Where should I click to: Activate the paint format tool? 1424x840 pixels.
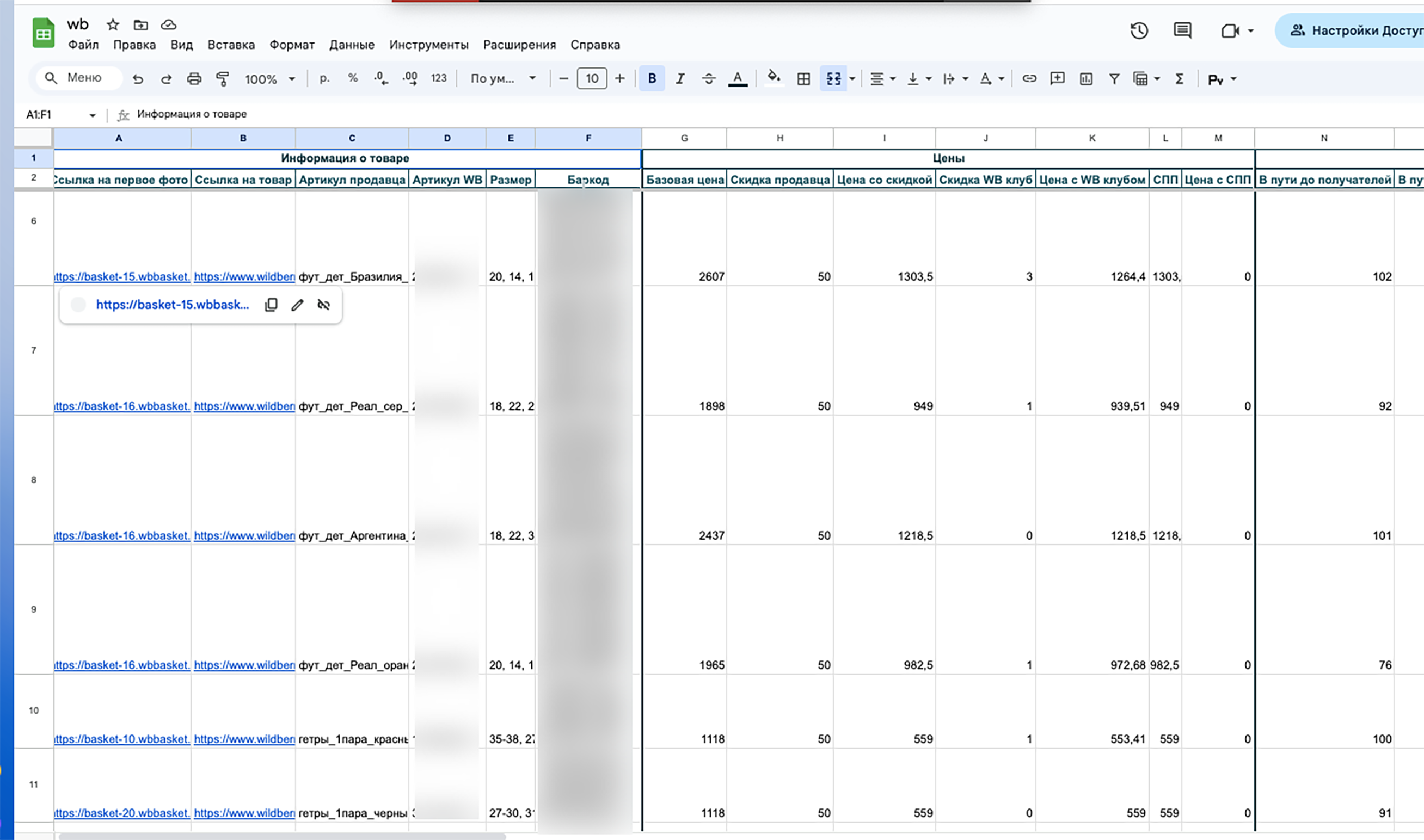click(x=223, y=79)
